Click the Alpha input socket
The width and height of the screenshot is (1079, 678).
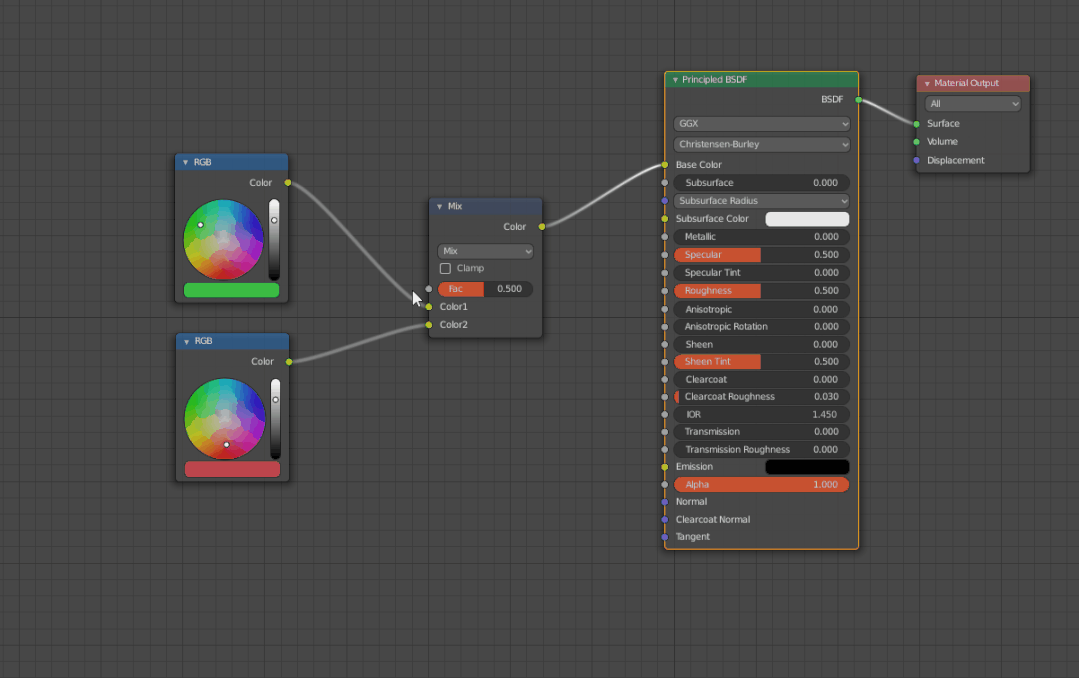(x=665, y=485)
